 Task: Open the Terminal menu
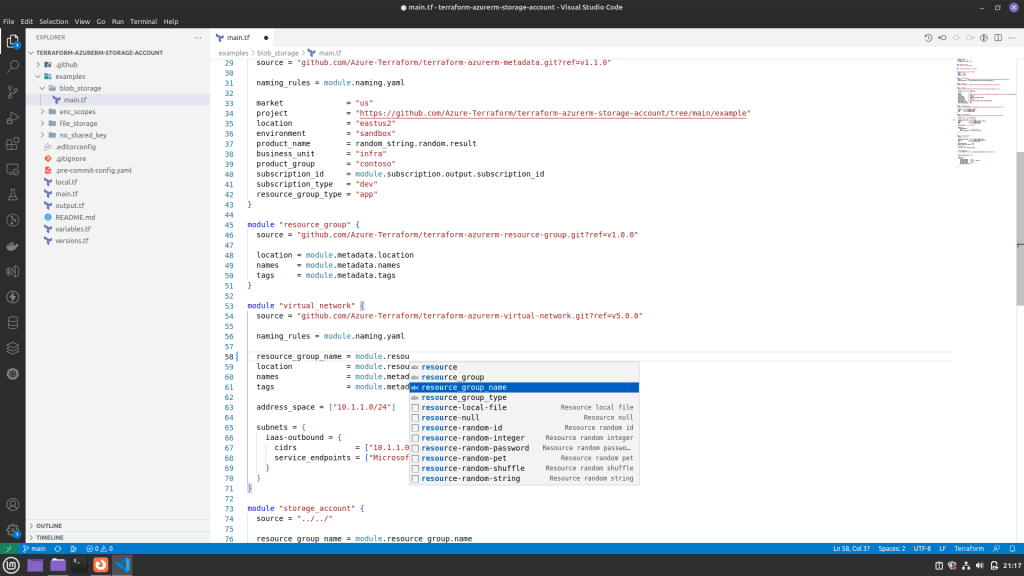click(x=143, y=21)
